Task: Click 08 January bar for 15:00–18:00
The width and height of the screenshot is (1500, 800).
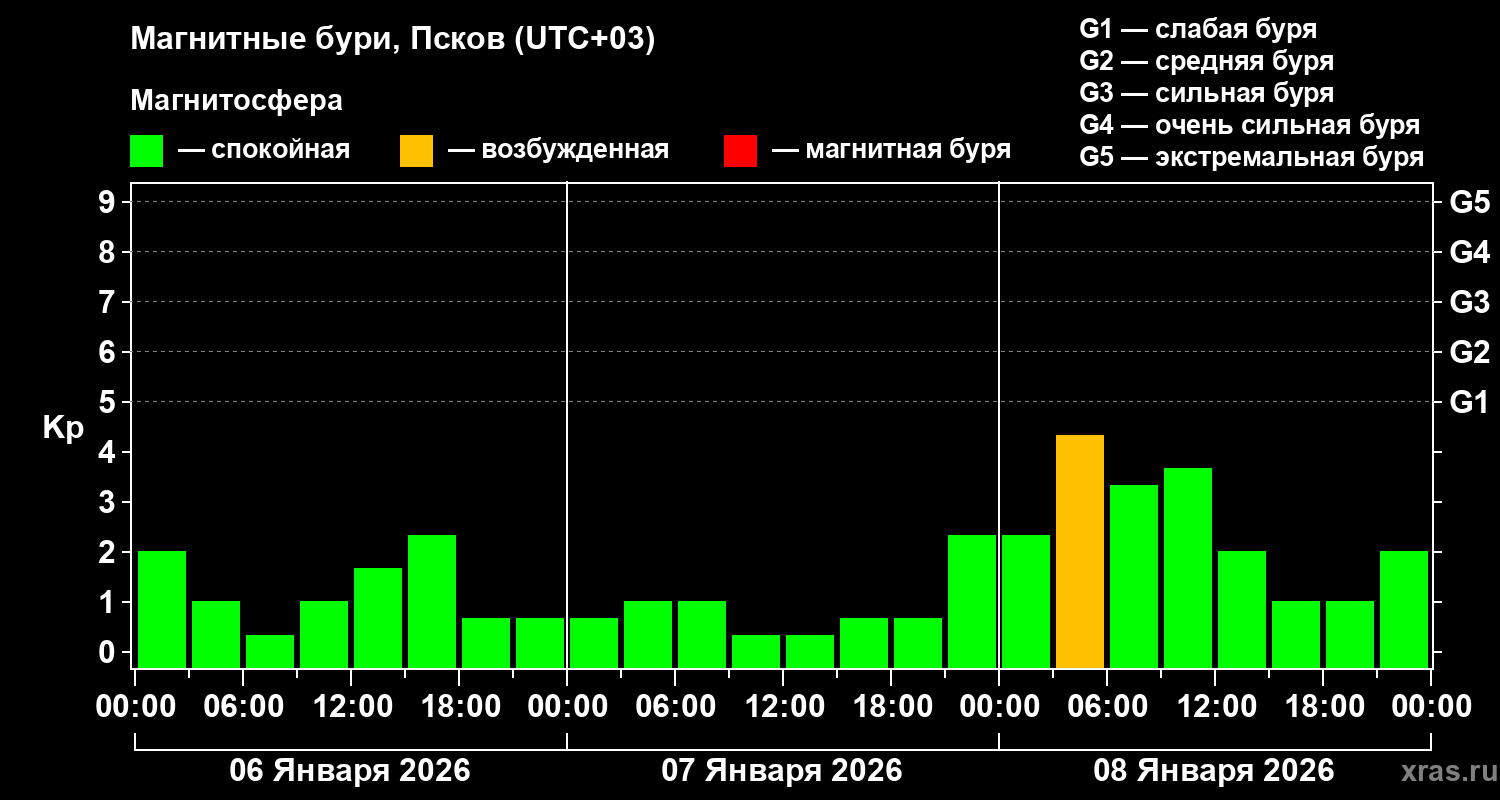Action: coord(1296,634)
